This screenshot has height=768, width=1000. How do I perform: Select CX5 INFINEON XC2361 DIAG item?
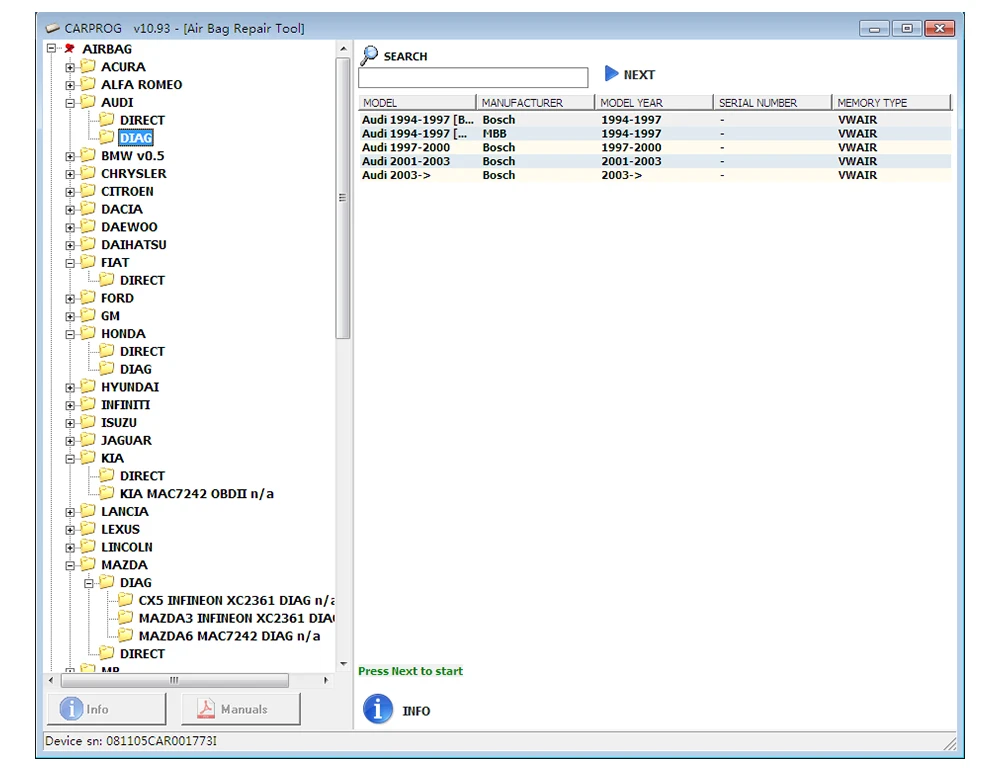(236, 600)
